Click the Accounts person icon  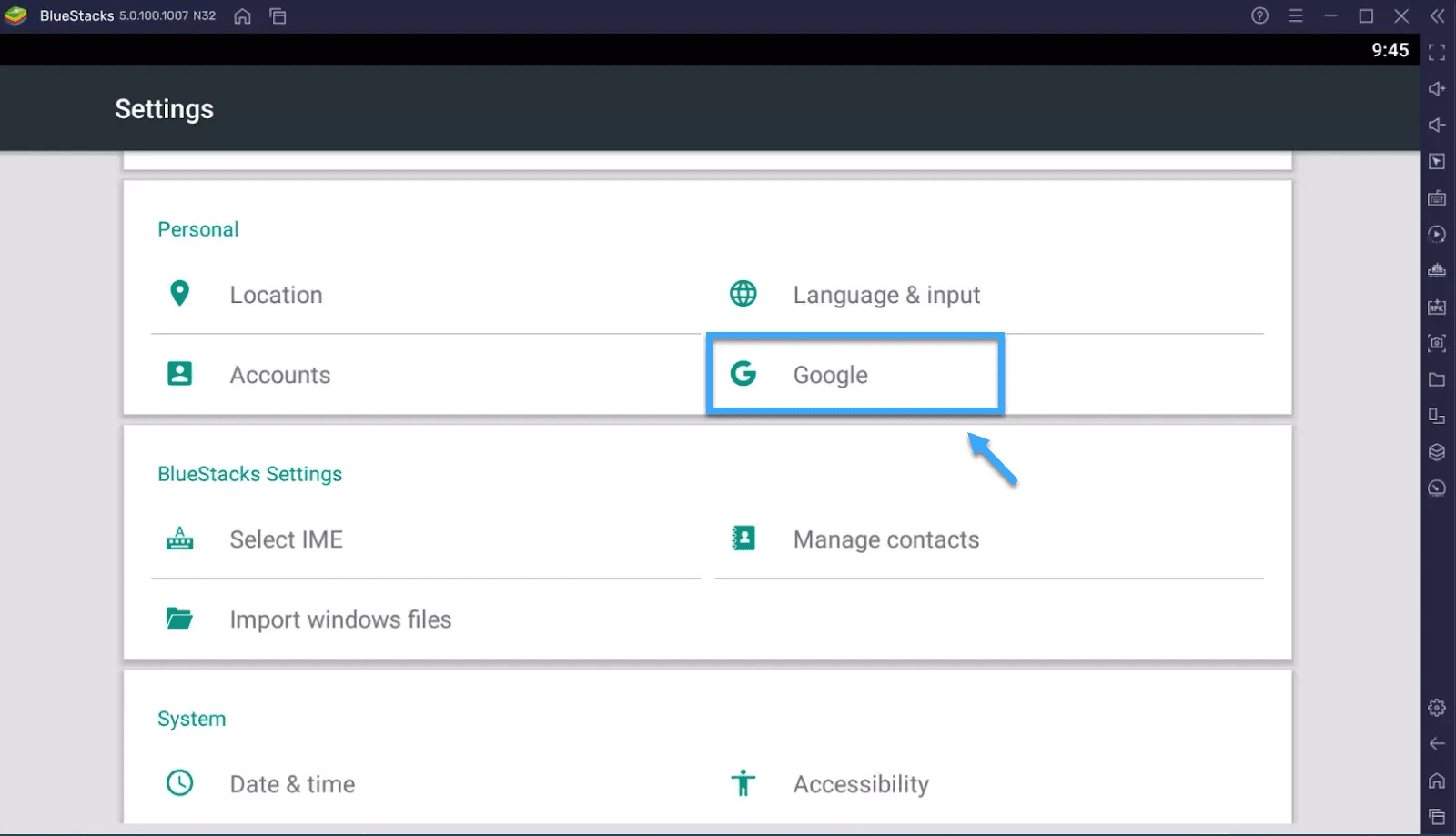(180, 374)
